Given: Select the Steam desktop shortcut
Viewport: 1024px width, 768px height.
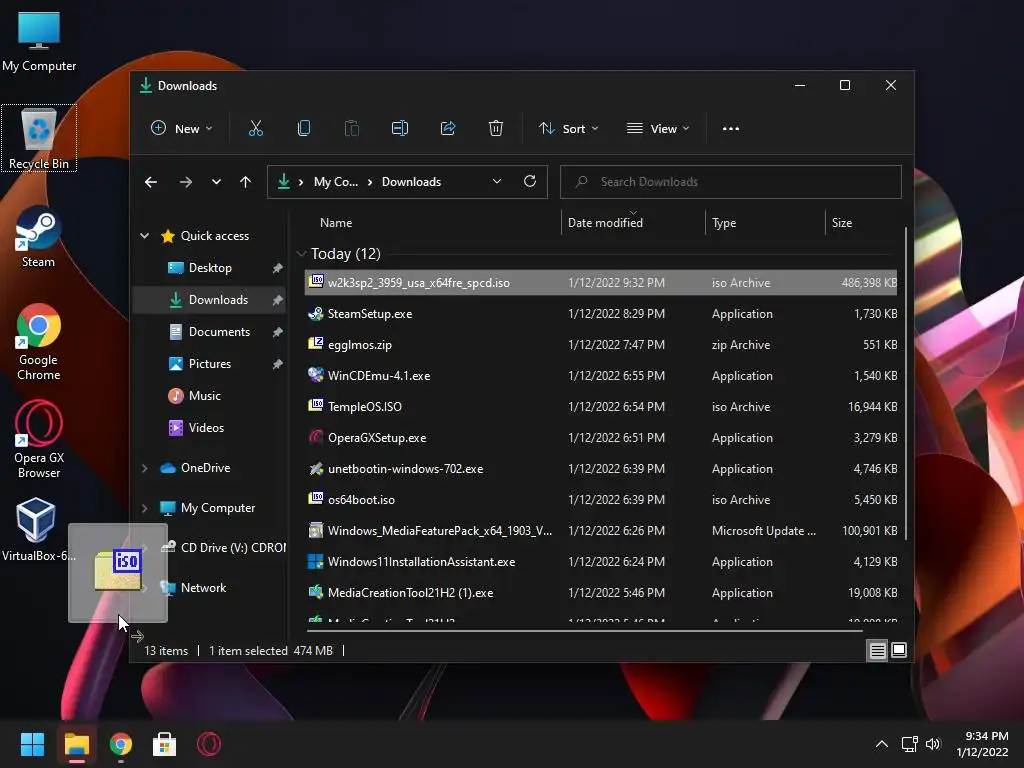Looking at the screenshot, I should [38, 237].
